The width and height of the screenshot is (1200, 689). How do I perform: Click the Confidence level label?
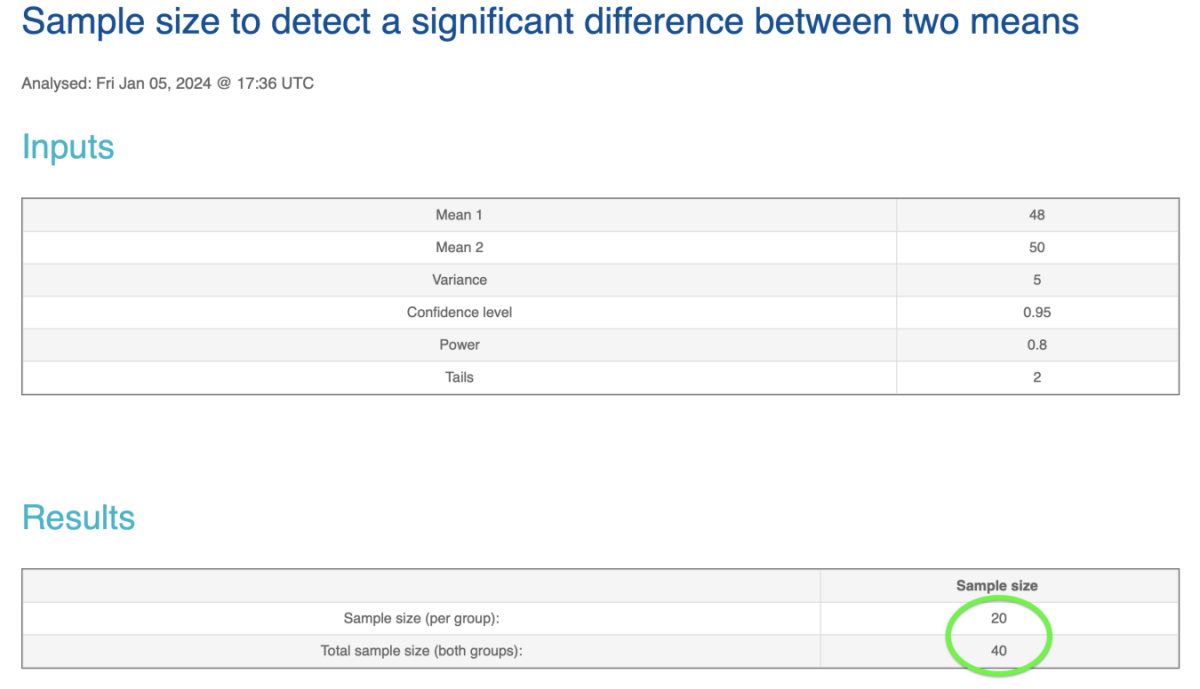pos(459,312)
